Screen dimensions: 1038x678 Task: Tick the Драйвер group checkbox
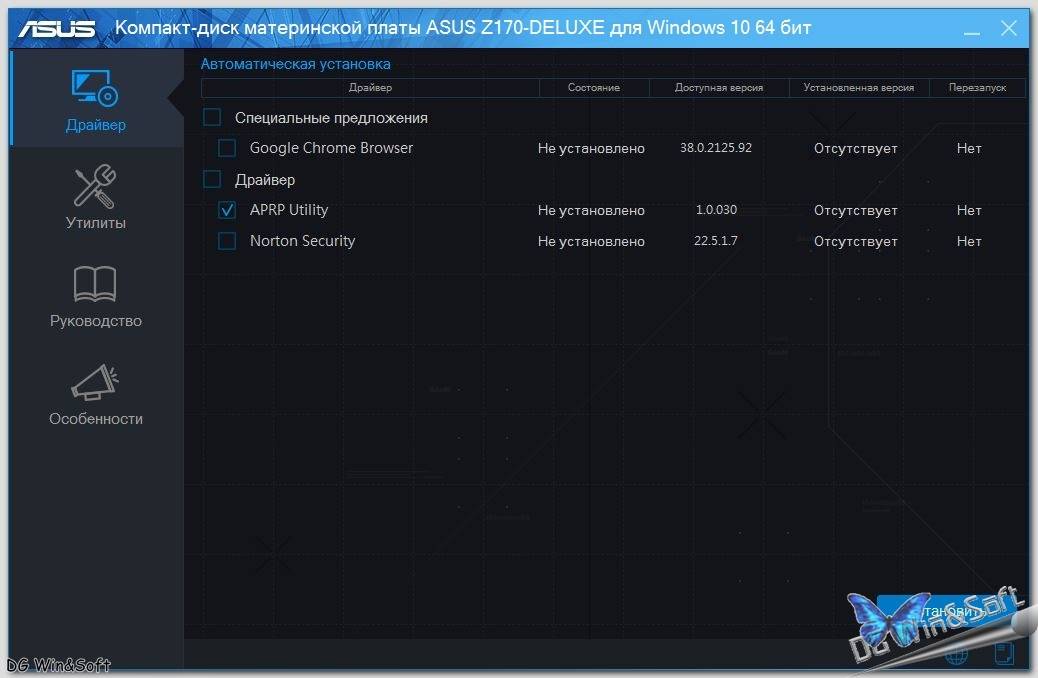click(x=212, y=179)
